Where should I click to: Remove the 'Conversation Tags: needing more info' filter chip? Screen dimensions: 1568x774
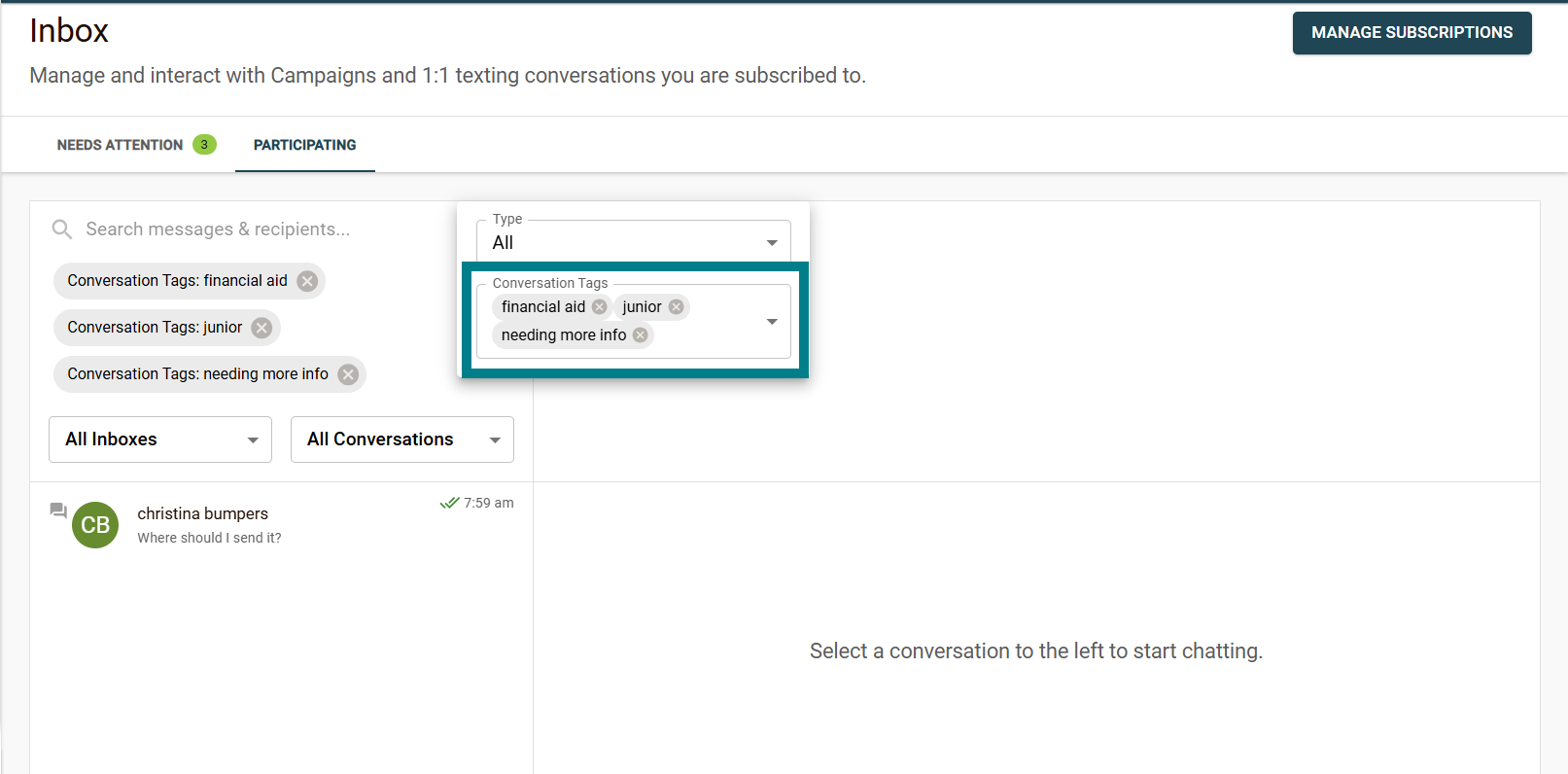[348, 374]
